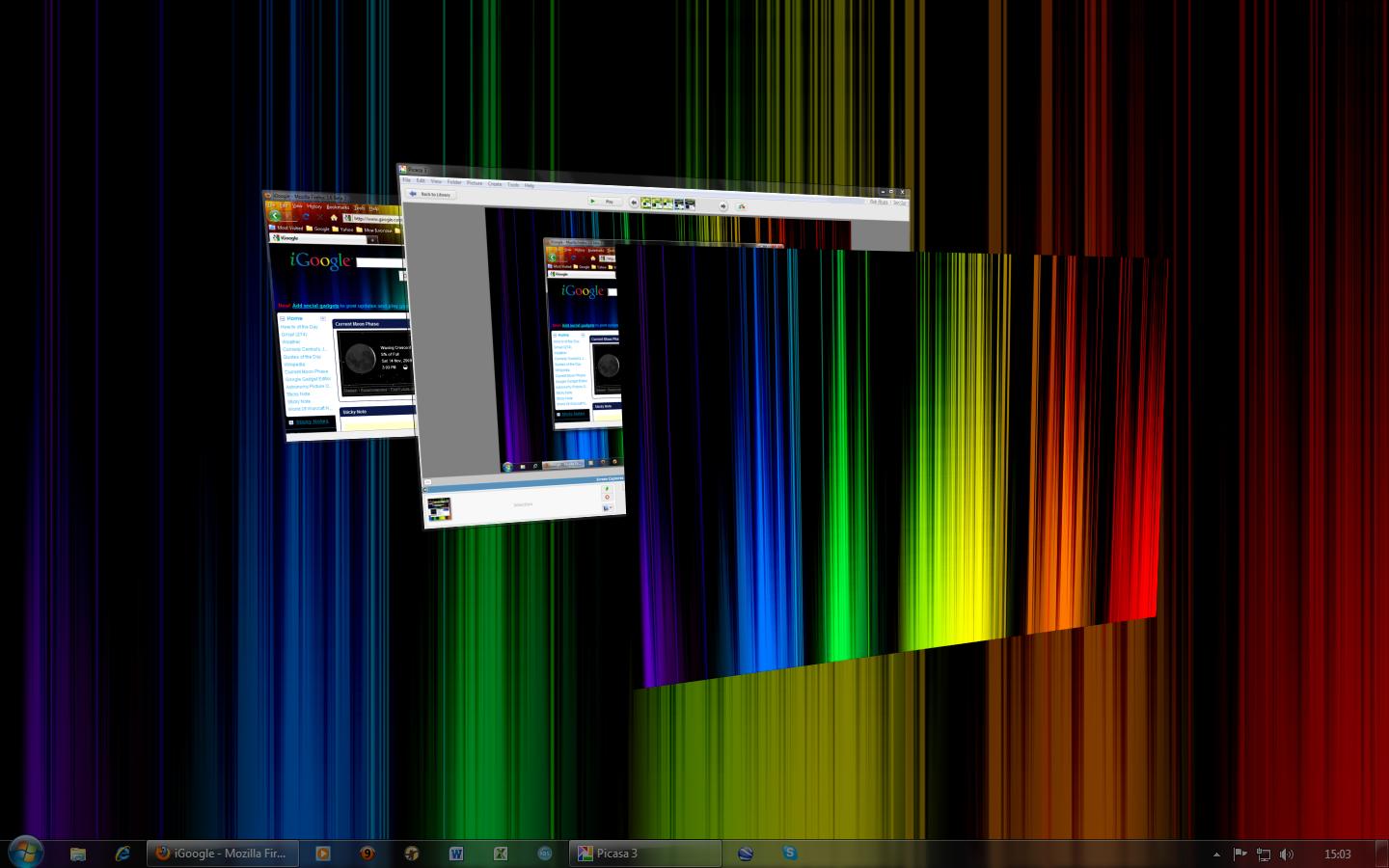The height and width of the screenshot is (868, 1389).
Task: Open network status tray icon
Action: (1264, 854)
